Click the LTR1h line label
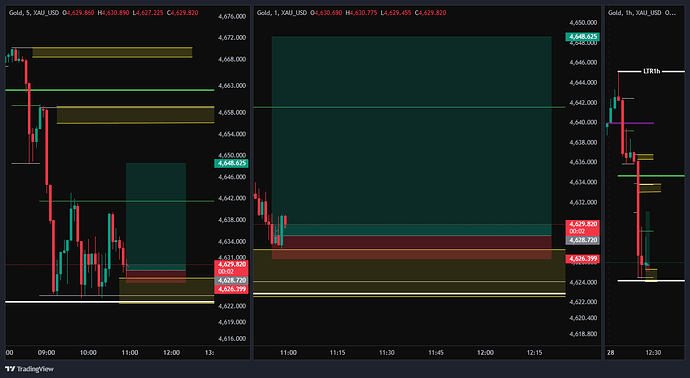This screenshot has height=378, width=690. [652, 71]
